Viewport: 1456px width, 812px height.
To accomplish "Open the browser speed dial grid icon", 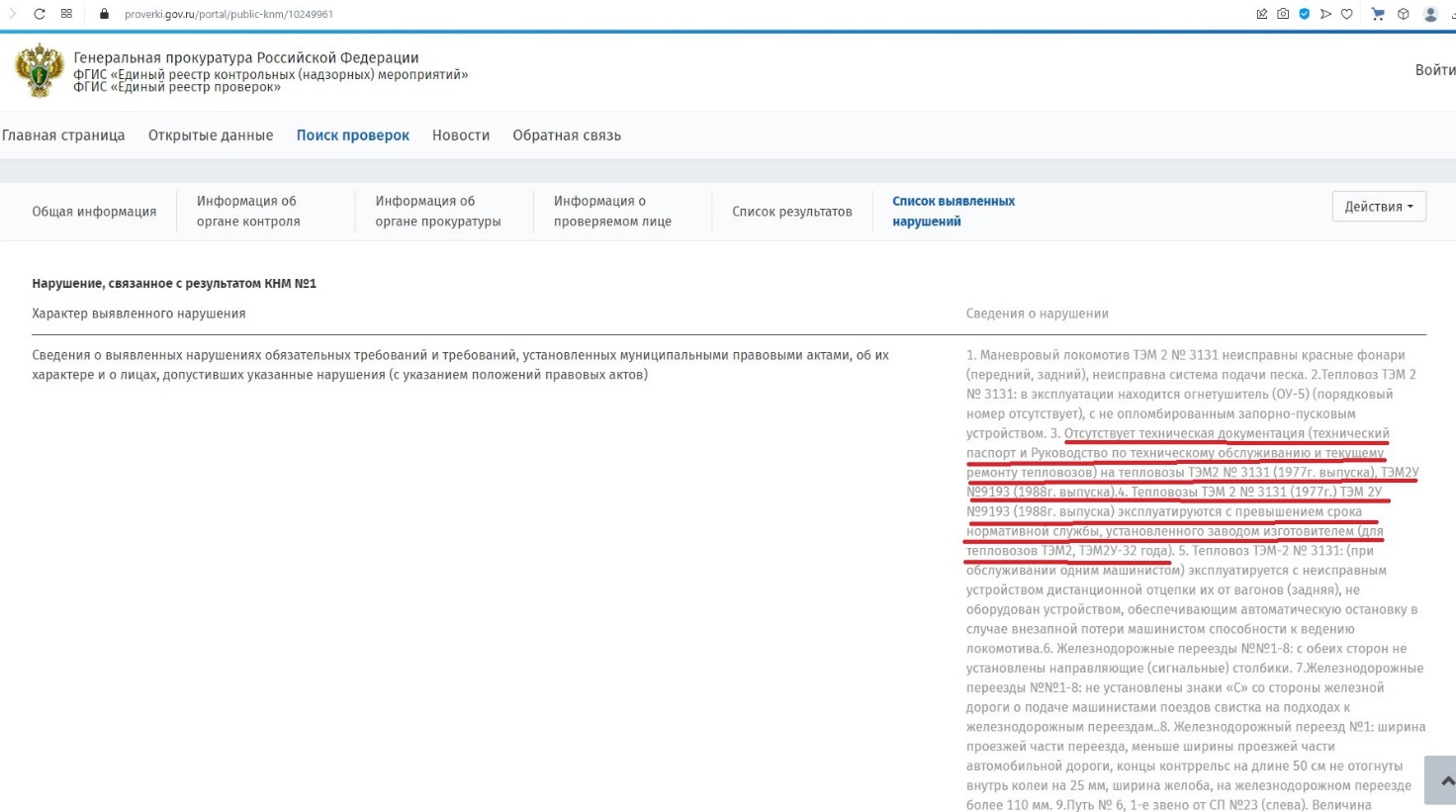I will pos(66,14).
